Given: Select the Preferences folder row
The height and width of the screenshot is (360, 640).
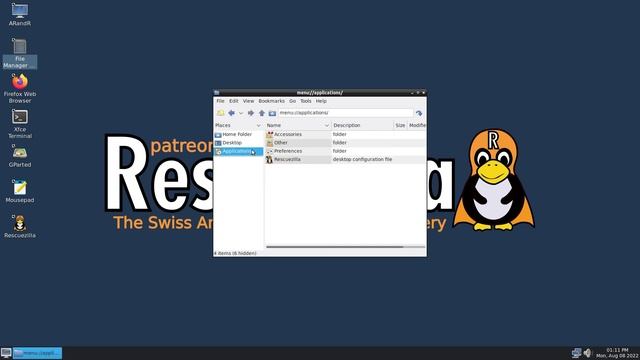Looking at the screenshot, I should (x=345, y=151).
